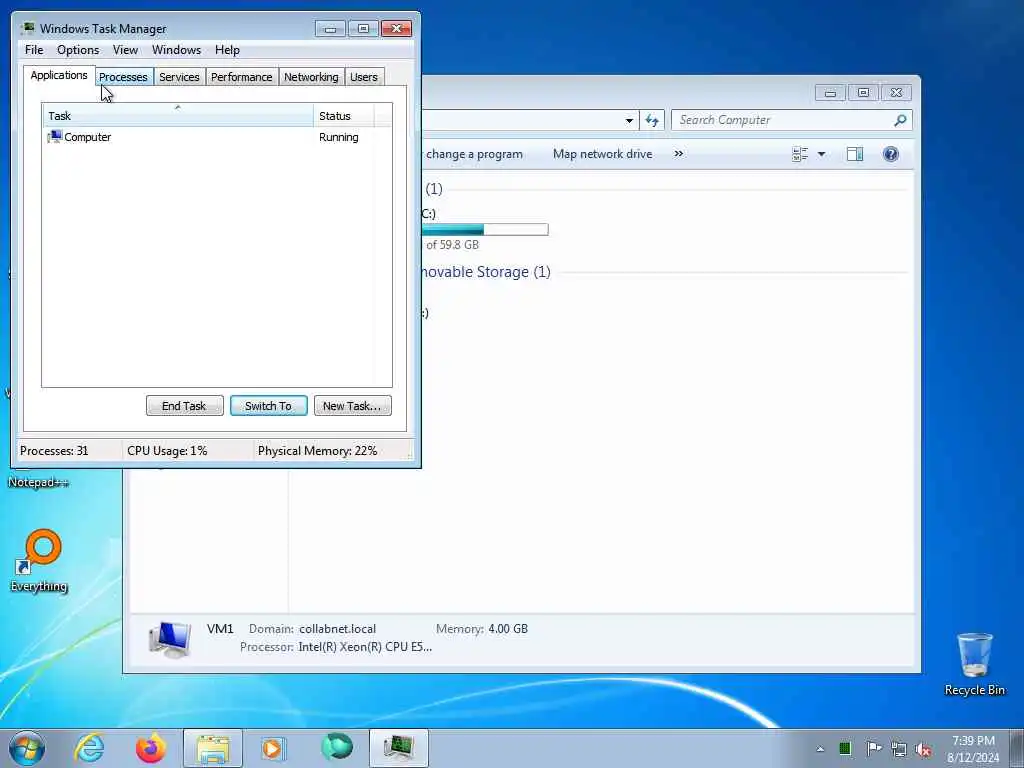Click the Search Computer input field
The width and height of the screenshot is (1024, 768).
783,120
